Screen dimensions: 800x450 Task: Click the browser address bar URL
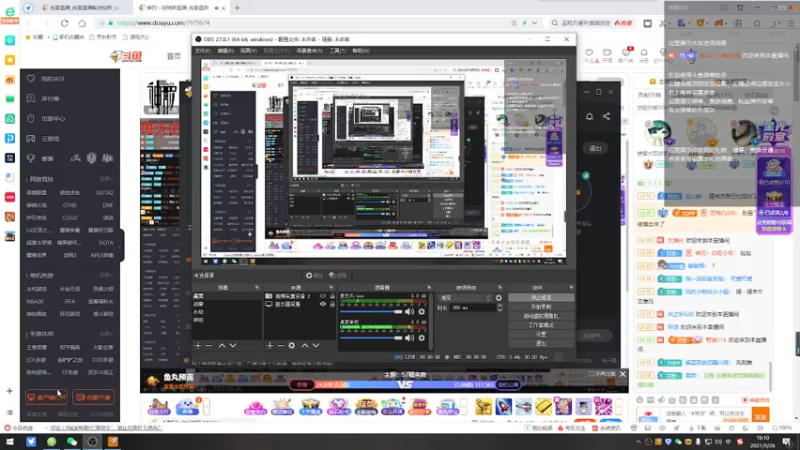(163, 23)
